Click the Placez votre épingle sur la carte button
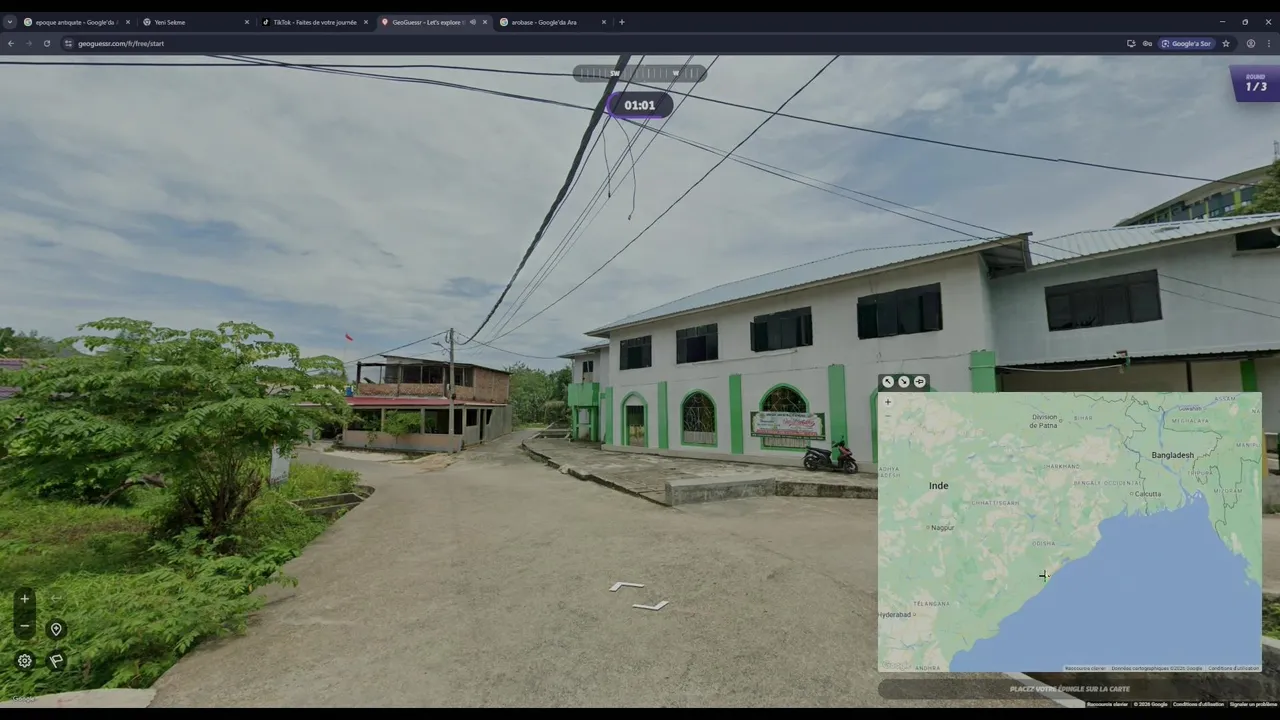 point(1070,689)
